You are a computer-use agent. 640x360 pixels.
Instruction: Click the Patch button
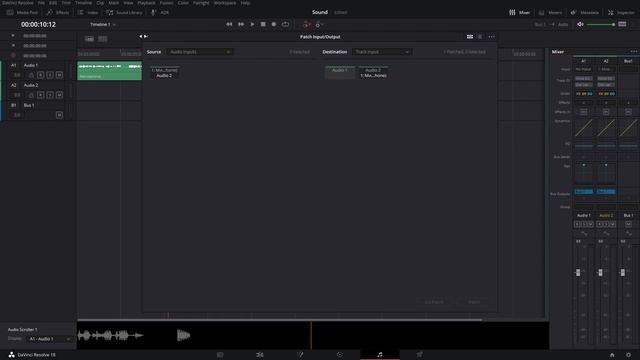pyautogui.click(x=474, y=302)
